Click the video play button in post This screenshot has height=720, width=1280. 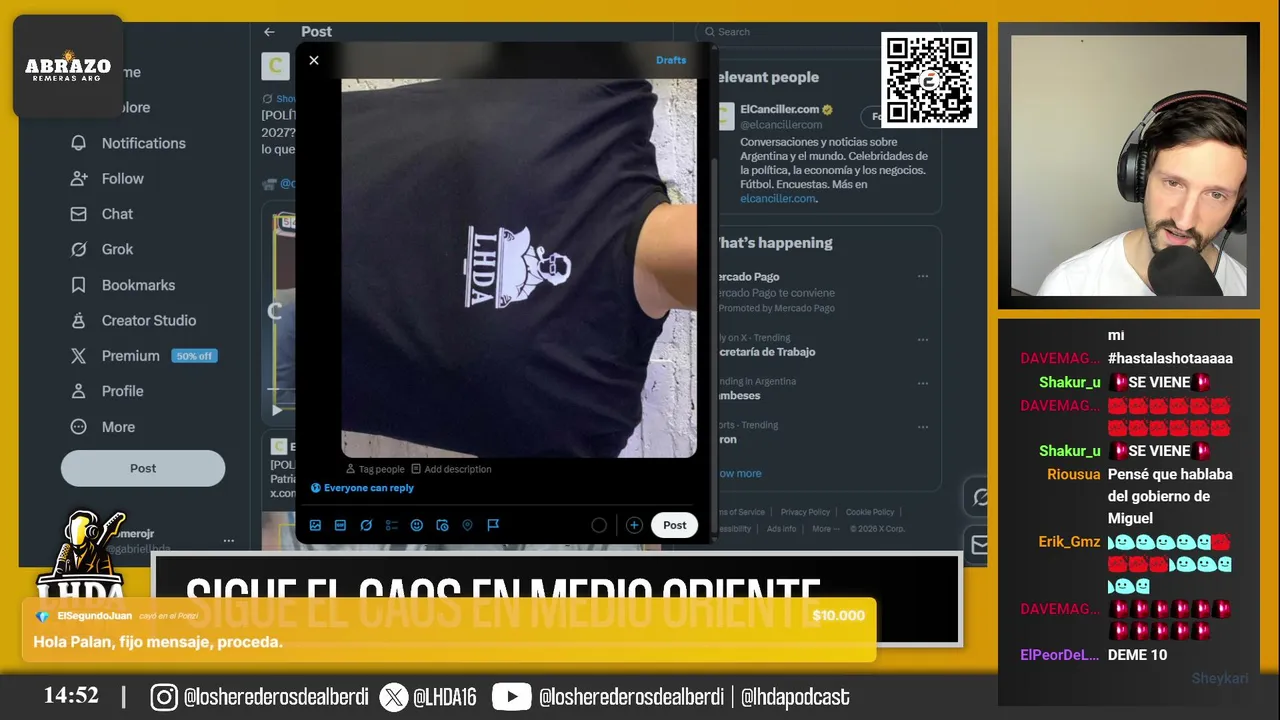[278, 410]
